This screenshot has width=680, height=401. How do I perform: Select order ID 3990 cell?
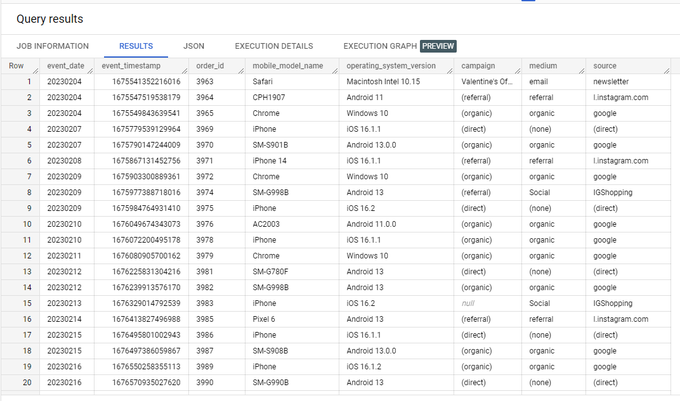[206, 381]
